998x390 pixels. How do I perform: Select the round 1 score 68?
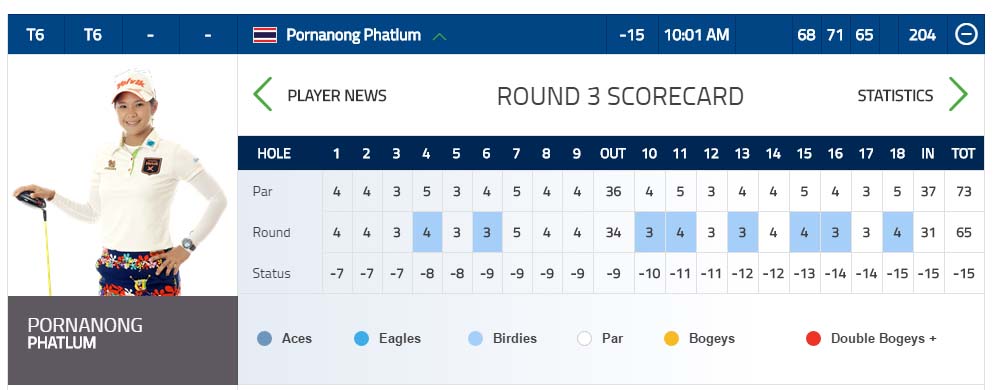pos(806,35)
